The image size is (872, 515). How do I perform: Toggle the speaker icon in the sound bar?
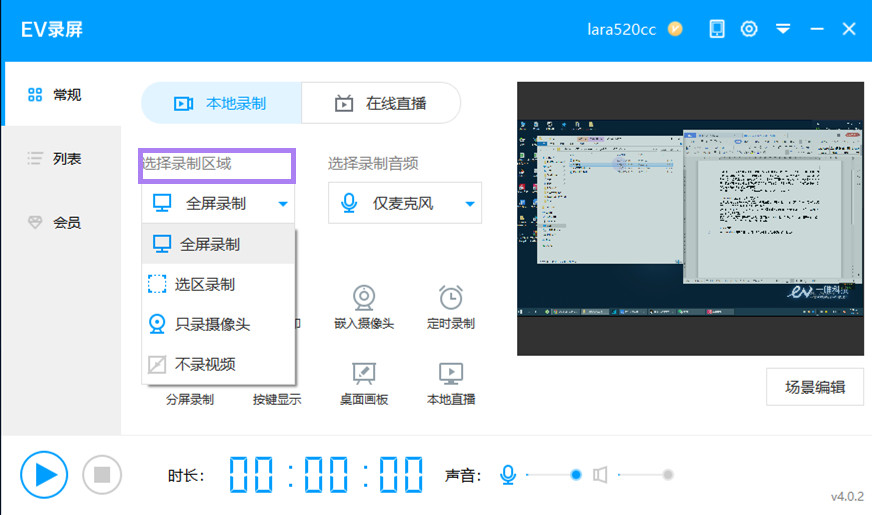(x=600, y=475)
